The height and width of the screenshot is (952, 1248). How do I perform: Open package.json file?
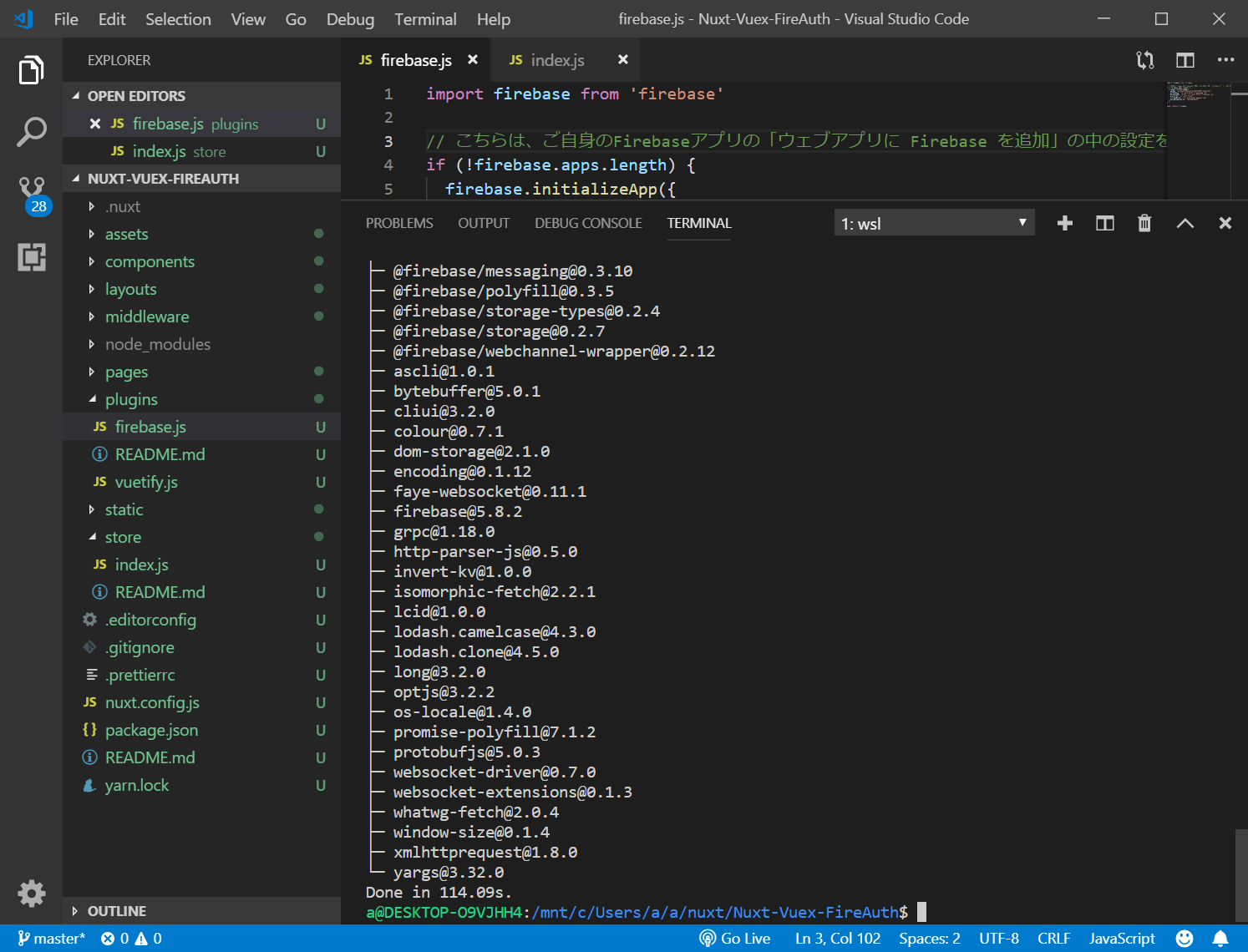point(201,730)
